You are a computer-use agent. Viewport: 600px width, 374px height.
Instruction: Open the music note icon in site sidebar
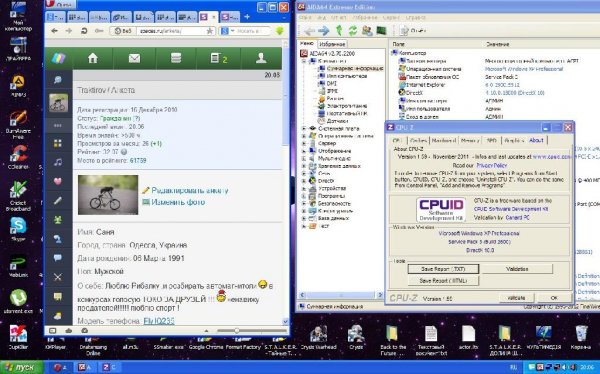58,162
